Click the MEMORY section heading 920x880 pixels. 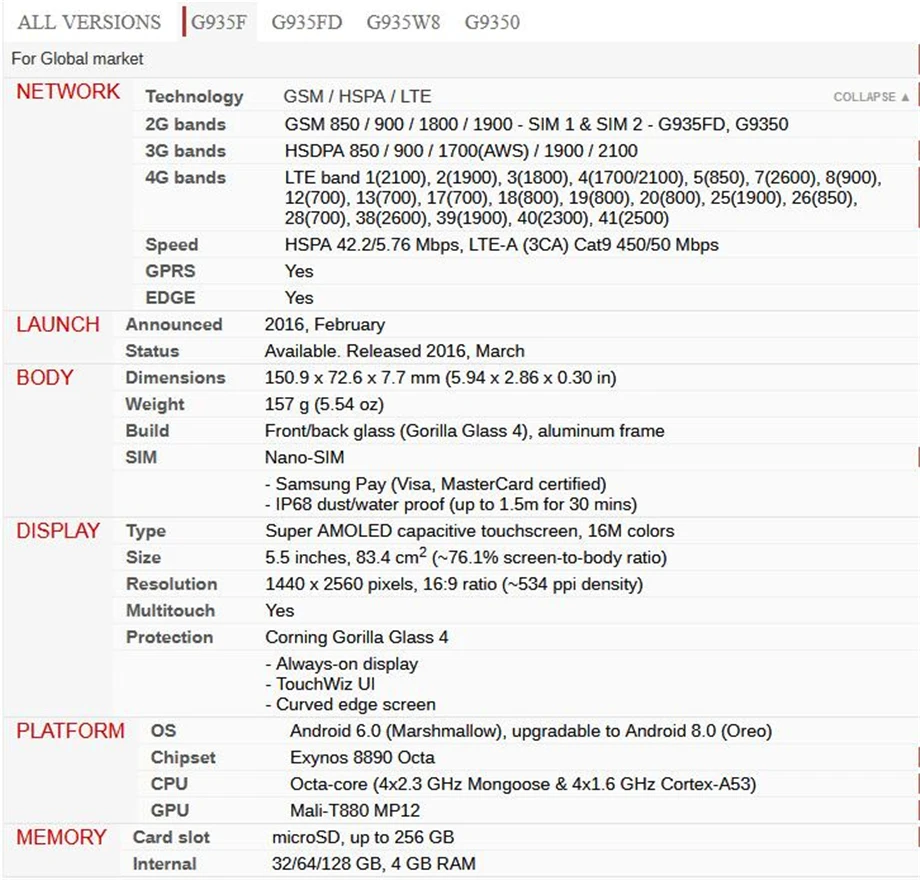click(x=61, y=837)
